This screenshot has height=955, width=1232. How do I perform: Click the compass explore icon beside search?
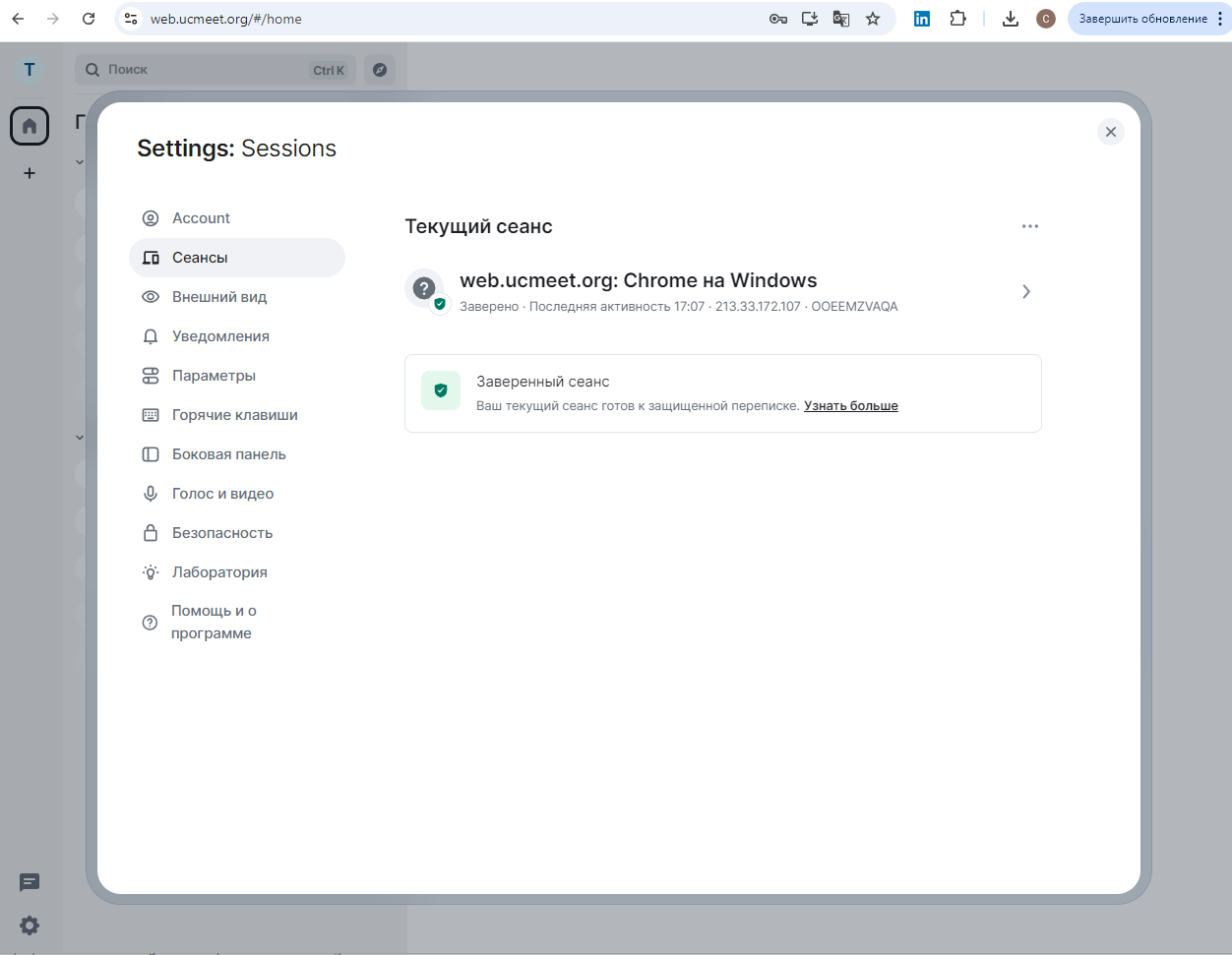point(380,69)
